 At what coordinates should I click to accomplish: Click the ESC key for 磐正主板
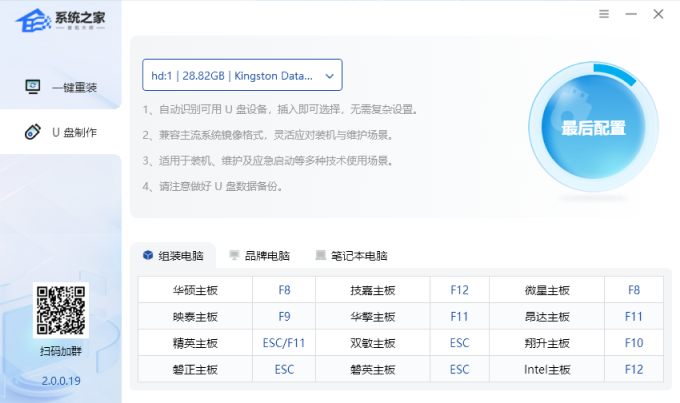284,369
